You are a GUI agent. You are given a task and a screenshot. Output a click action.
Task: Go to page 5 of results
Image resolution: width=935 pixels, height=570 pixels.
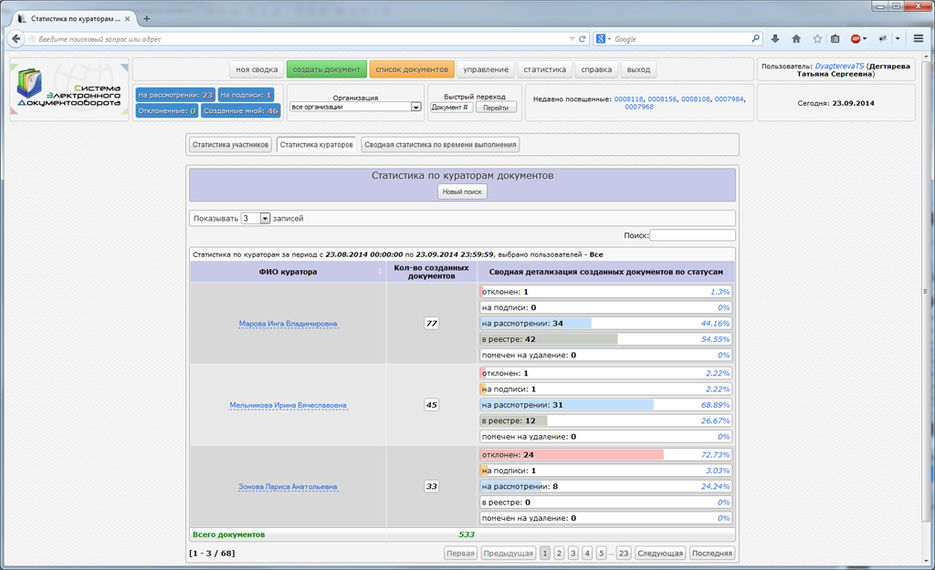tap(601, 553)
